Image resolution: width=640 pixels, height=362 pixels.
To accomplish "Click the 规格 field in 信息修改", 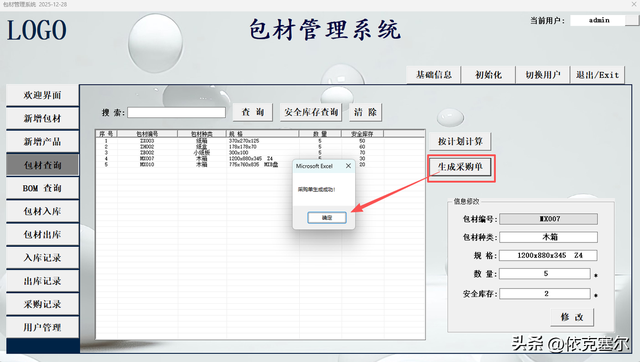I will point(549,255).
